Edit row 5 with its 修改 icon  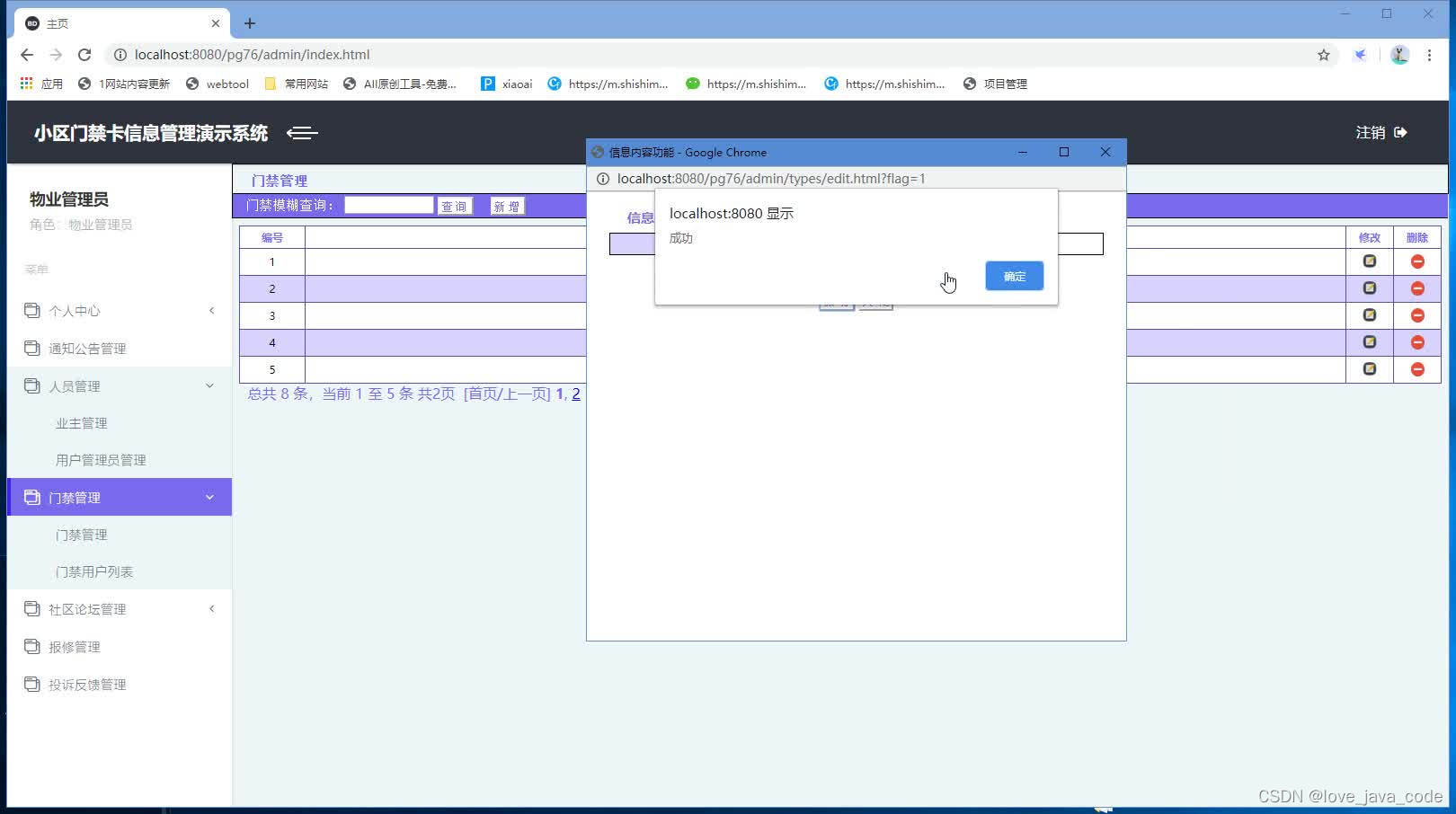pos(1370,369)
